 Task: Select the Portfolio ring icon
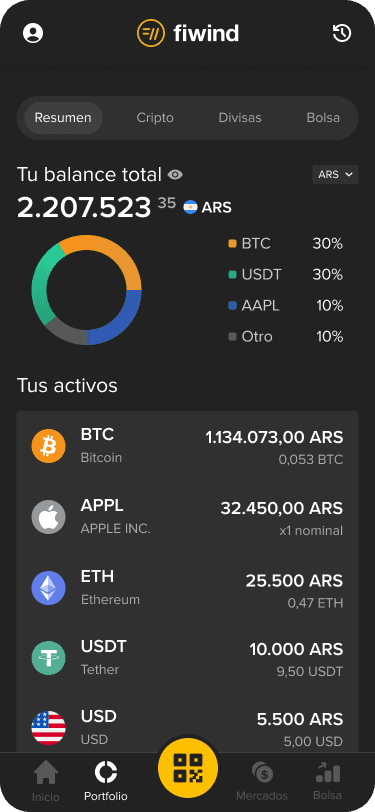106,772
